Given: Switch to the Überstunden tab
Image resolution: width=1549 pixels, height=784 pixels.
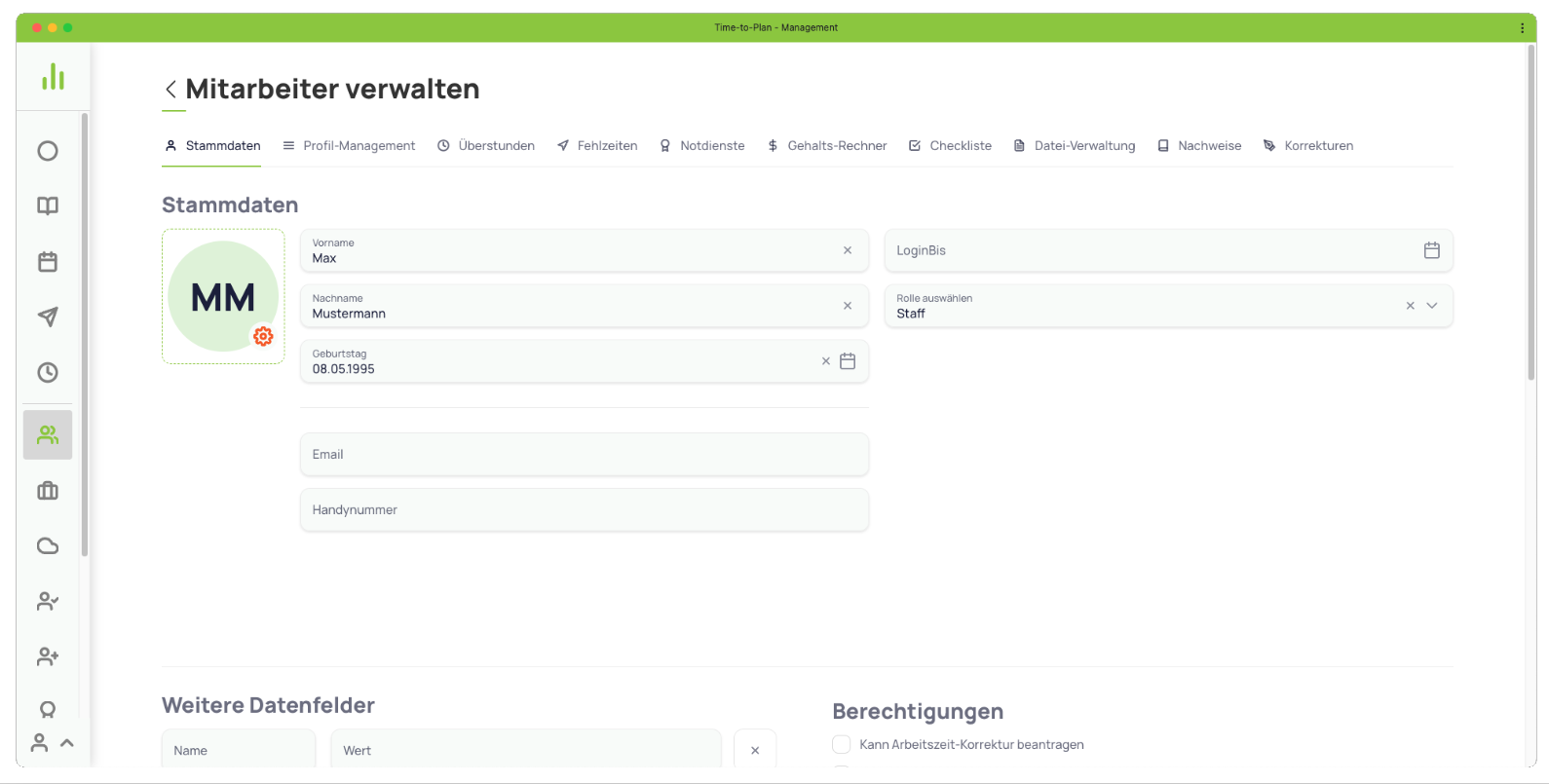Looking at the screenshot, I should [486, 146].
